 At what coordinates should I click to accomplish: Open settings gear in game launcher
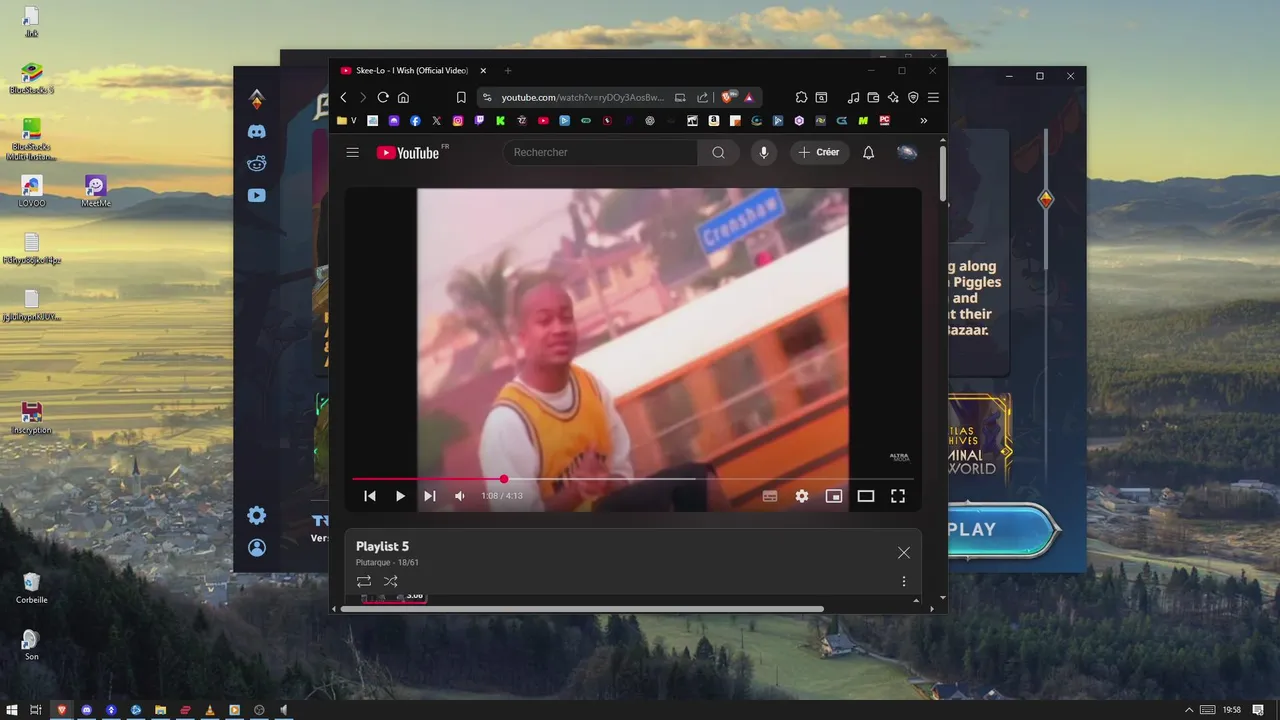point(257,515)
